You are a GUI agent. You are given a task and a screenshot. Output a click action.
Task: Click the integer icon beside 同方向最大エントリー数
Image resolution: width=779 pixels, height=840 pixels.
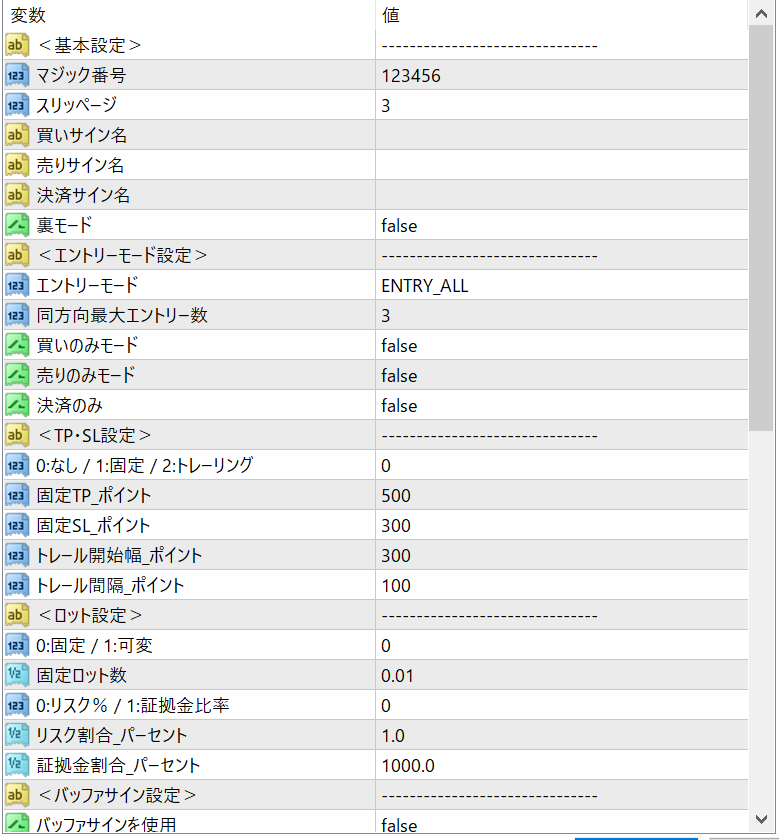click(x=17, y=315)
